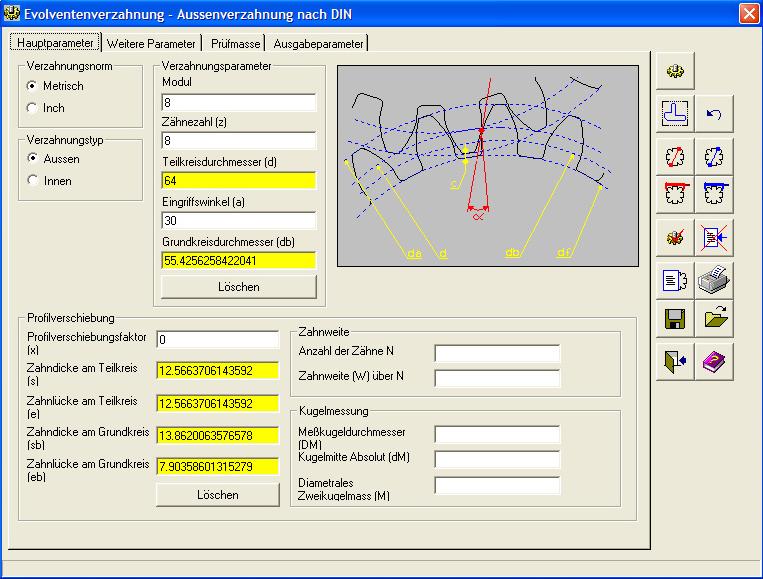Click the Zahnweite (W) über N field
The height and width of the screenshot is (579, 763).
pyautogui.click(x=497, y=378)
